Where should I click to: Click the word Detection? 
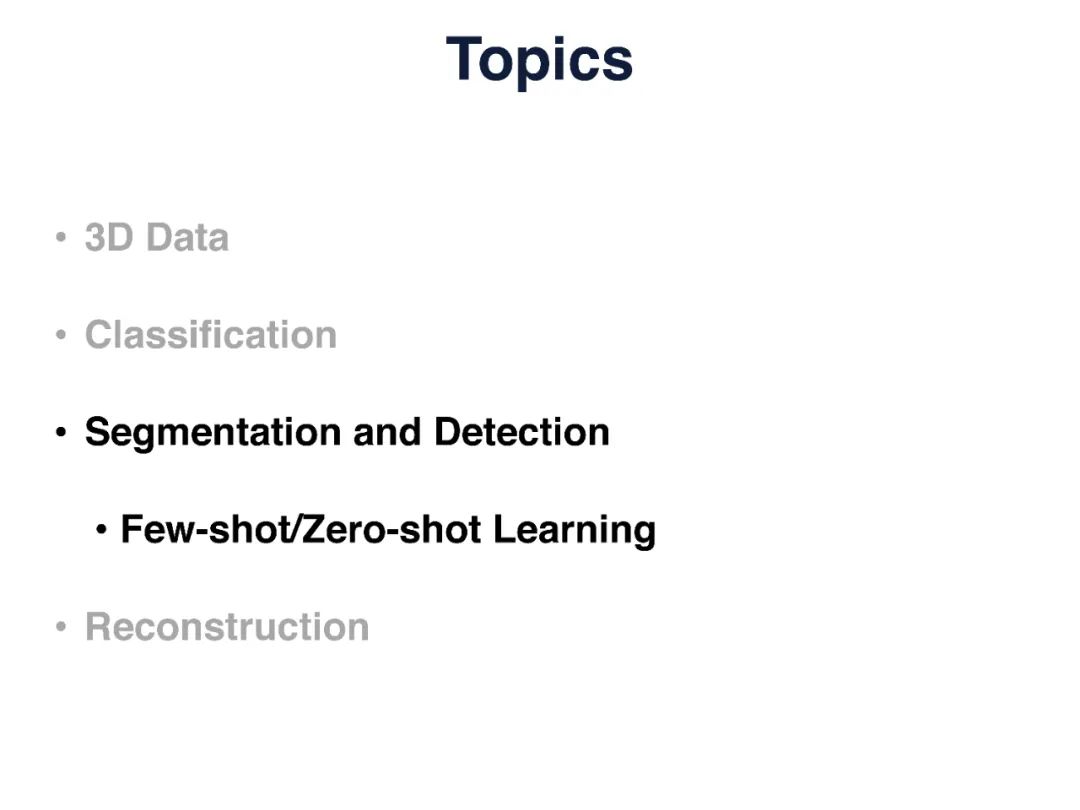521,432
